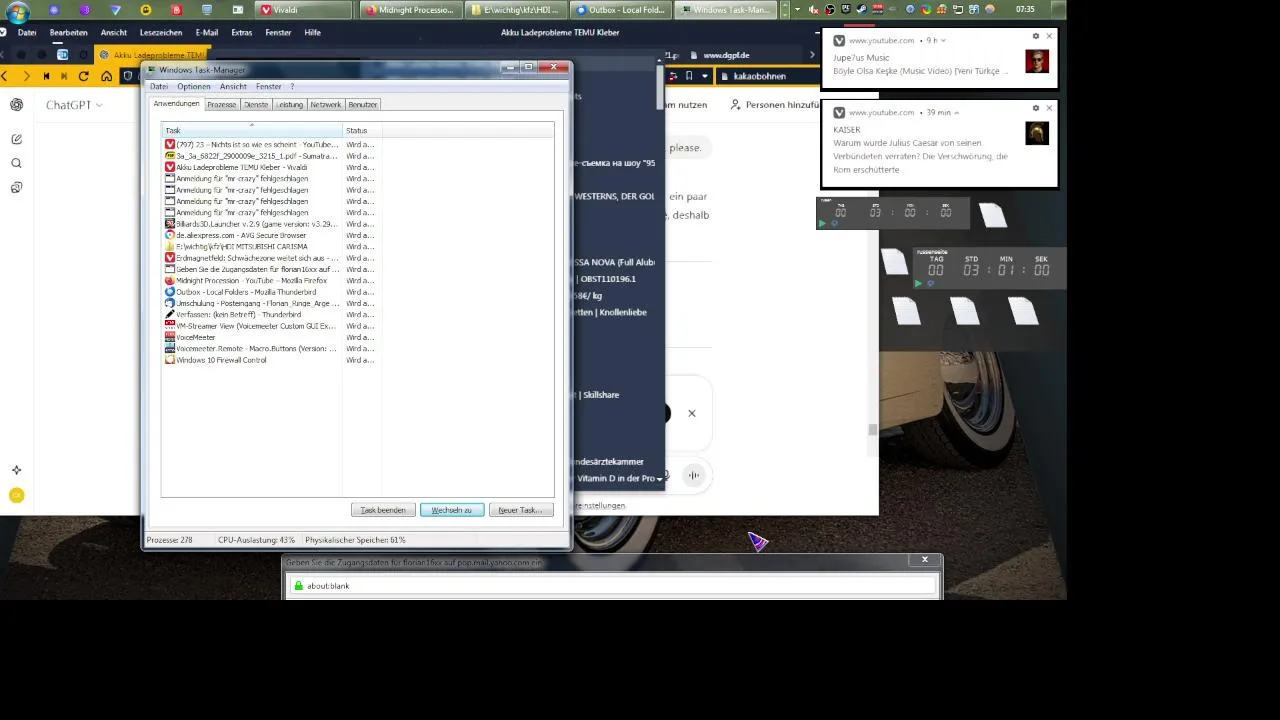Go forward in Vivaldi navigation
1280x720 pixels.
coord(26,76)
